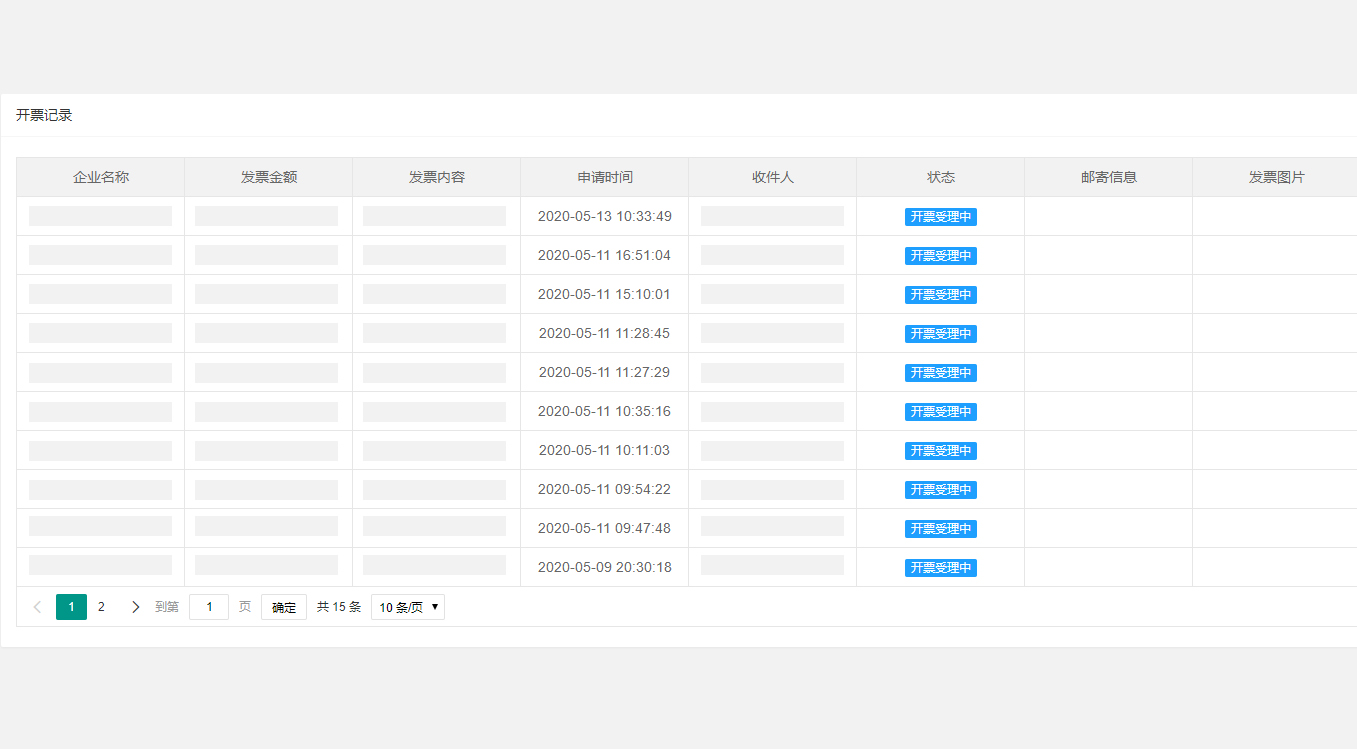
Task: Click the 2020-05-11 09:54:22 timestamp cell
Action: coord(605,489)
